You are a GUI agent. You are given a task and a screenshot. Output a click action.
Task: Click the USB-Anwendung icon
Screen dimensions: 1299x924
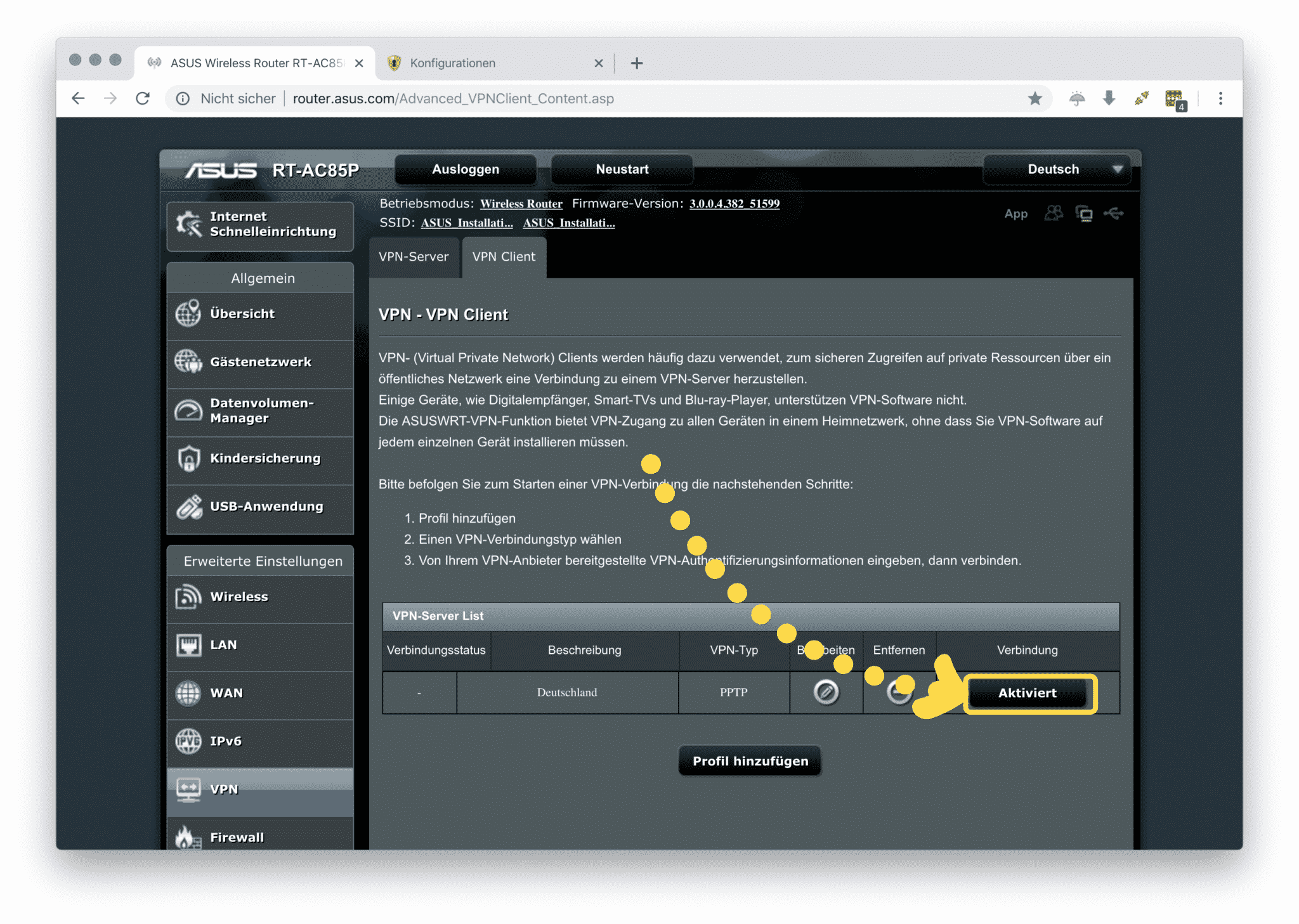pyautogui.click(x=188, y=506)
